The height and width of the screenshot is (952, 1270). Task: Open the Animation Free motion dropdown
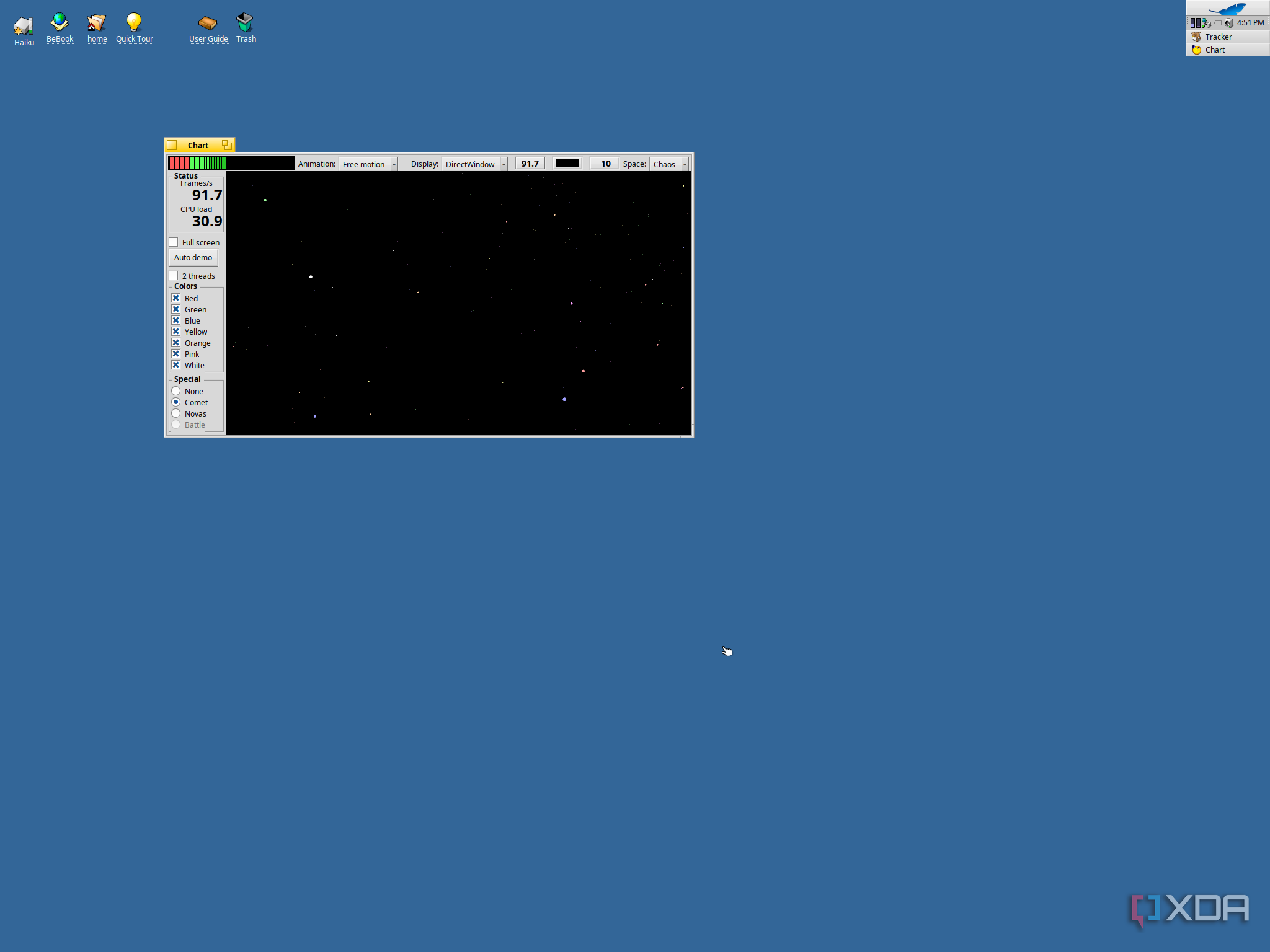(368, 164)
